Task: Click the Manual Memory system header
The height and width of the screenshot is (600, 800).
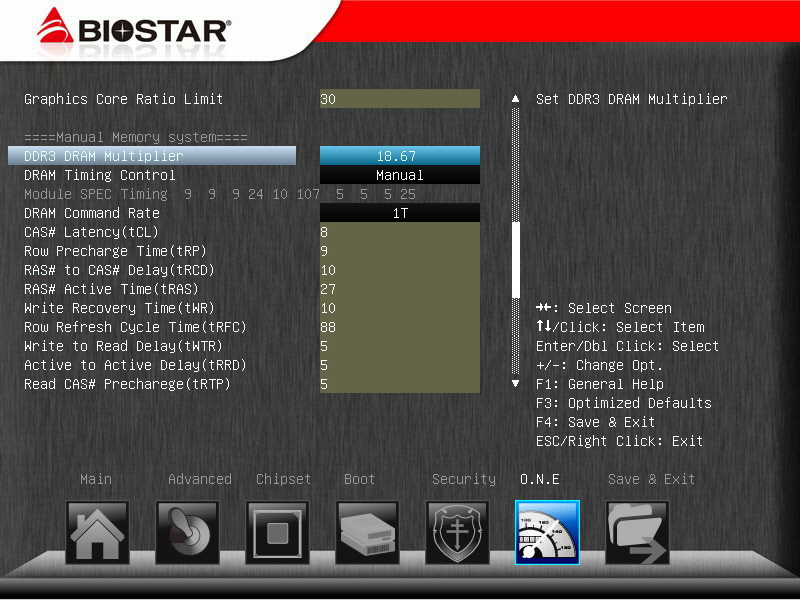Action: [x=136, y=137]
